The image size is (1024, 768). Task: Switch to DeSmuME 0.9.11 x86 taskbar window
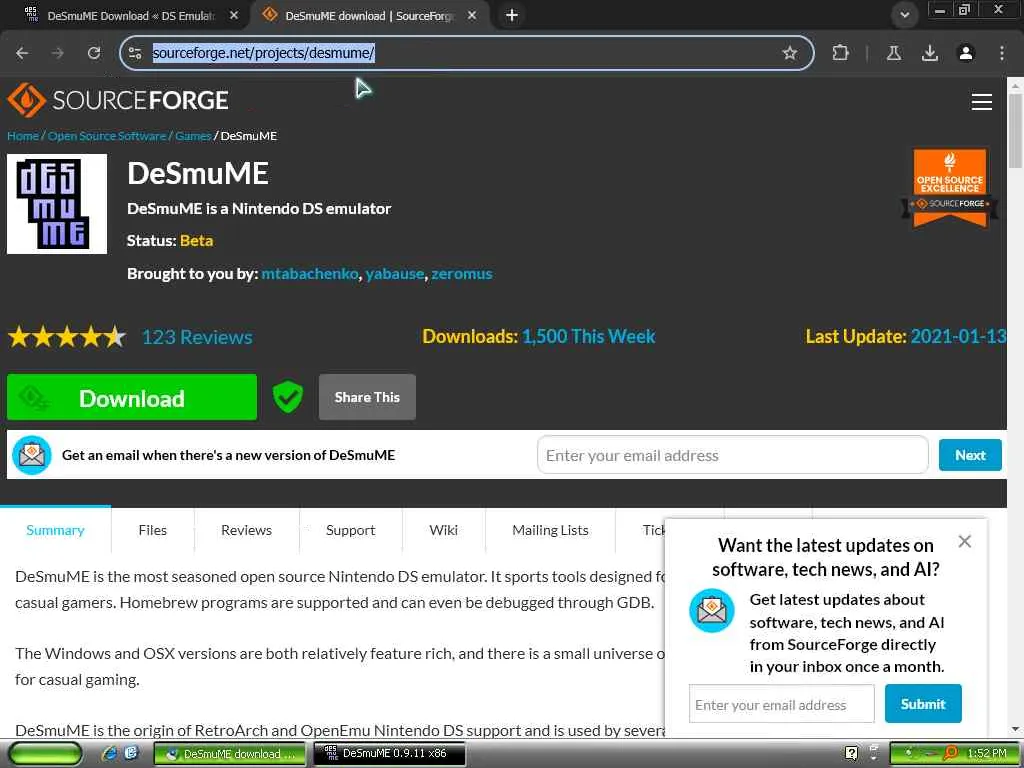389,753
